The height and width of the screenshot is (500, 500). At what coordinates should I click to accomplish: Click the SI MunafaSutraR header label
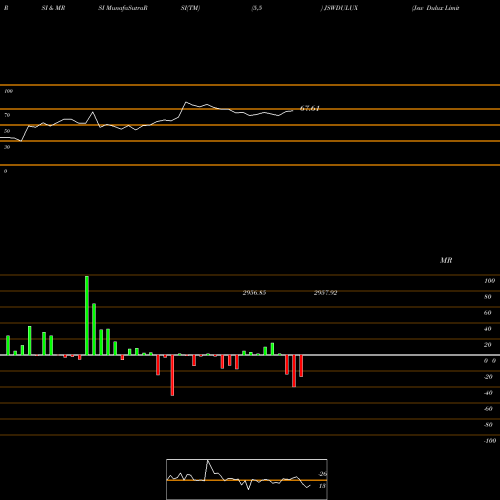pos(123,8)
